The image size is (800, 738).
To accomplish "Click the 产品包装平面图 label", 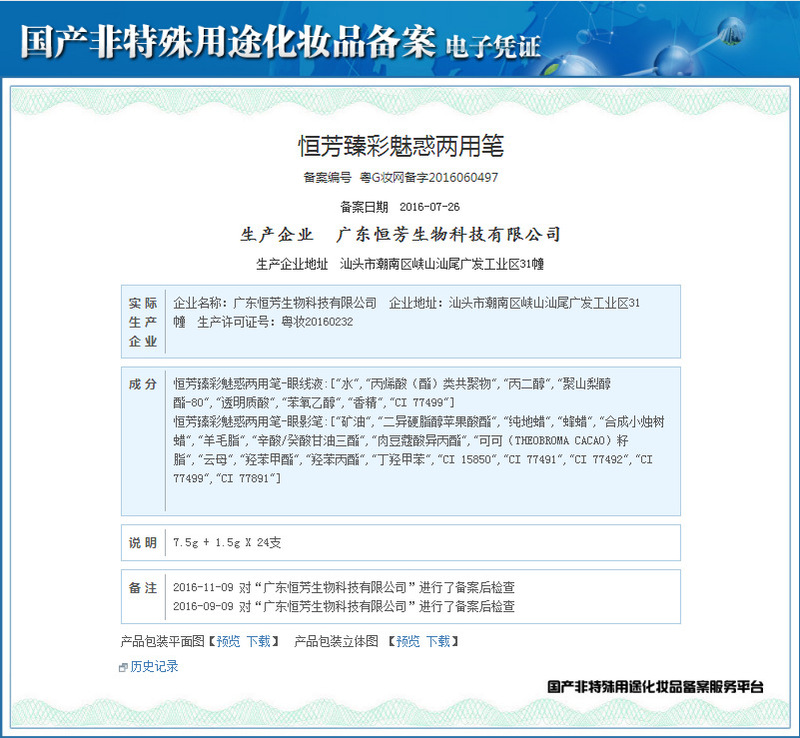I will click(162, 641).
